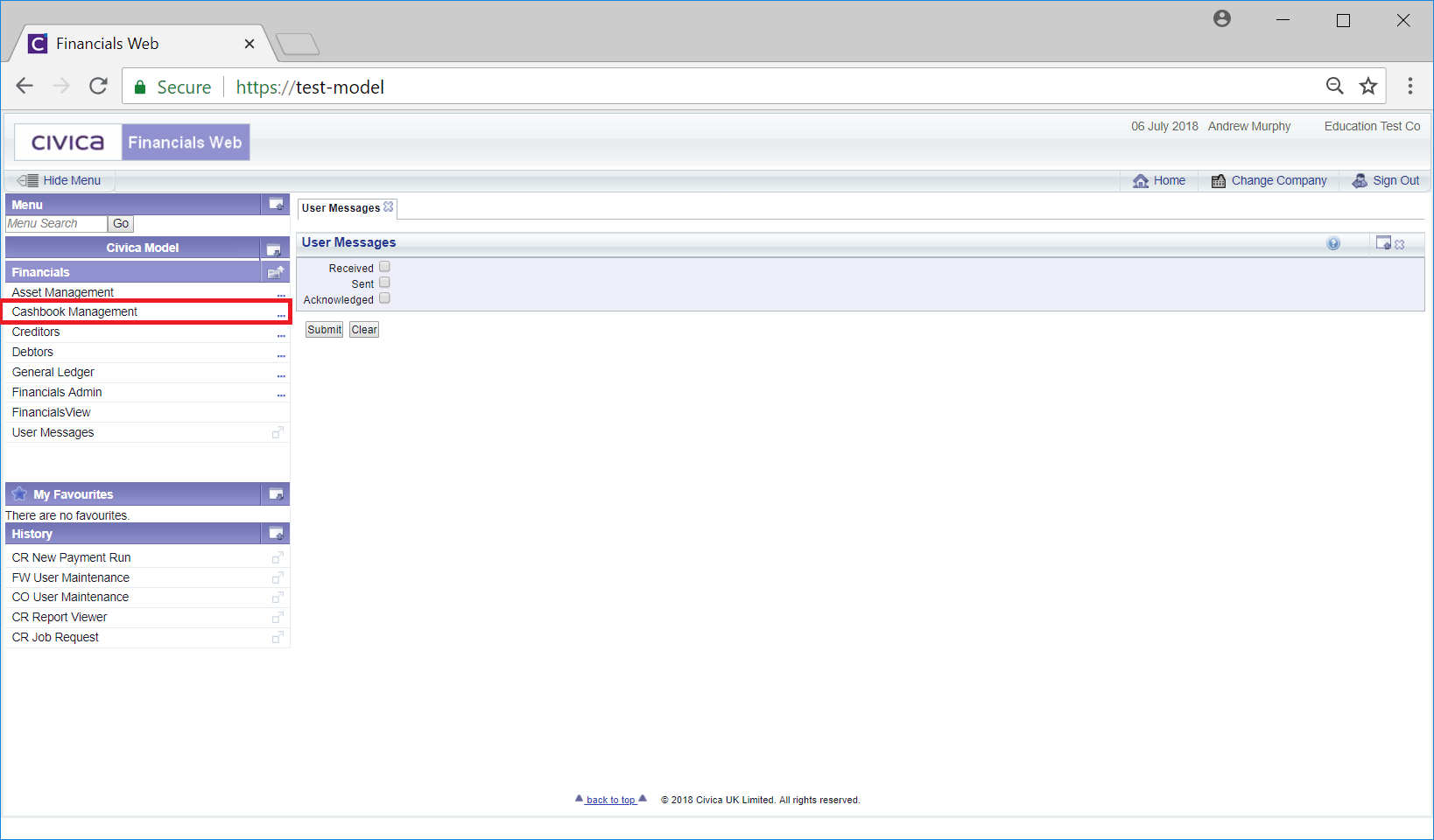Tick the Sent checkbox
The image size is (1434, 840).
click(384, 283)
